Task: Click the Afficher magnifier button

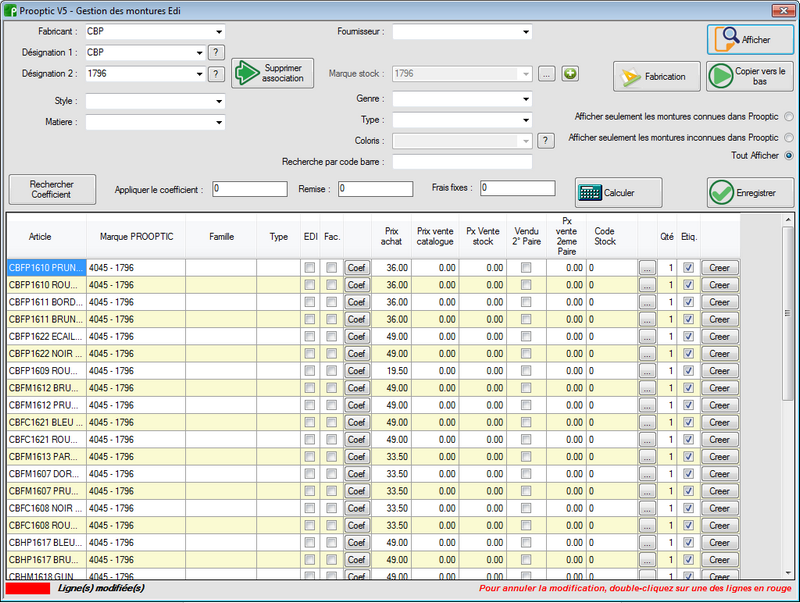Action: (750, 39)
